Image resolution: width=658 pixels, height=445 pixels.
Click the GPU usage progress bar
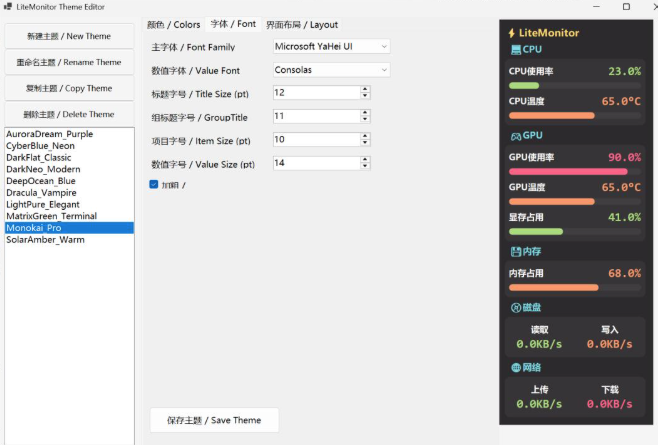(x=575, y=171)
